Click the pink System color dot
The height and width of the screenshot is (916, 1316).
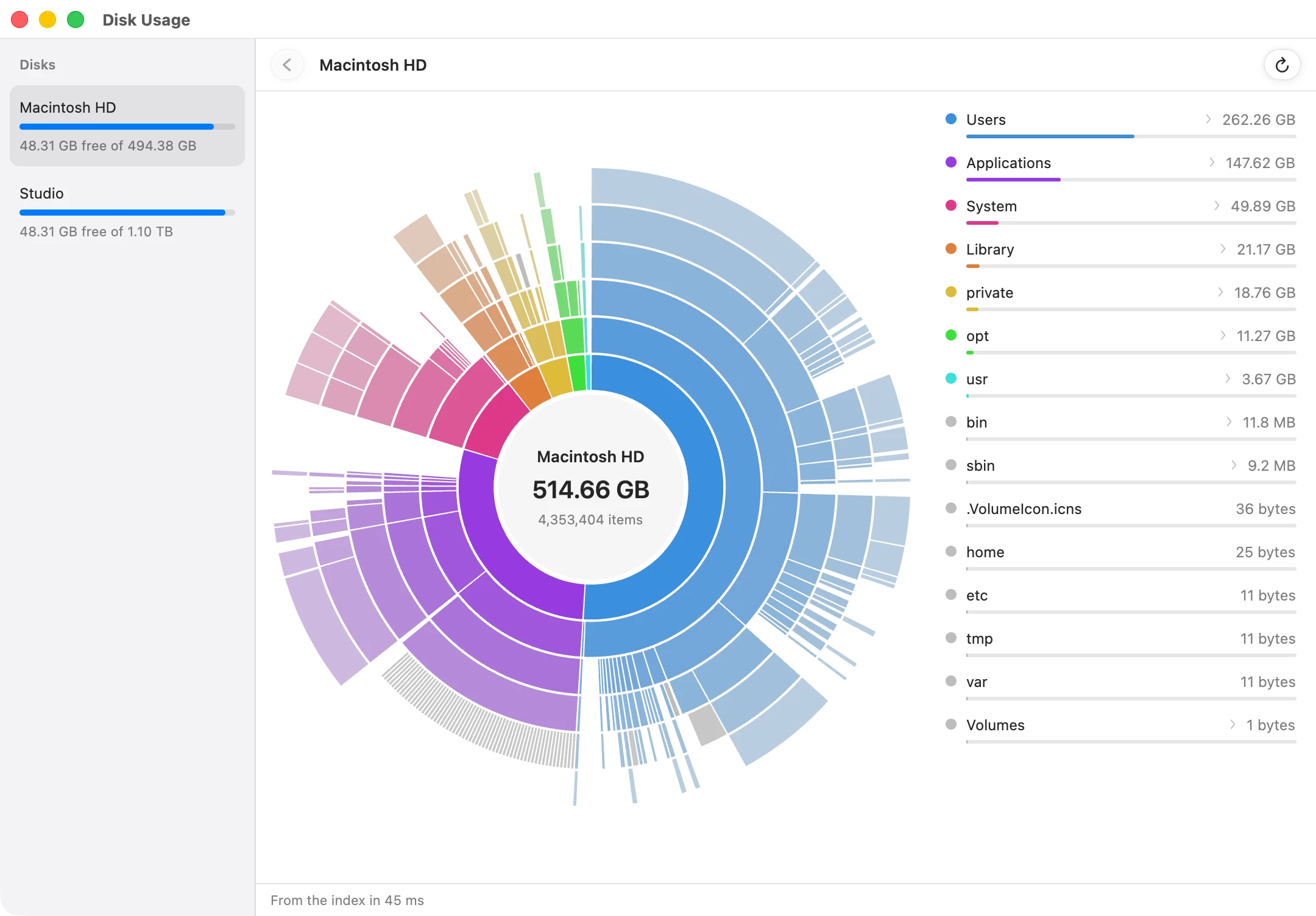point(951,205)
